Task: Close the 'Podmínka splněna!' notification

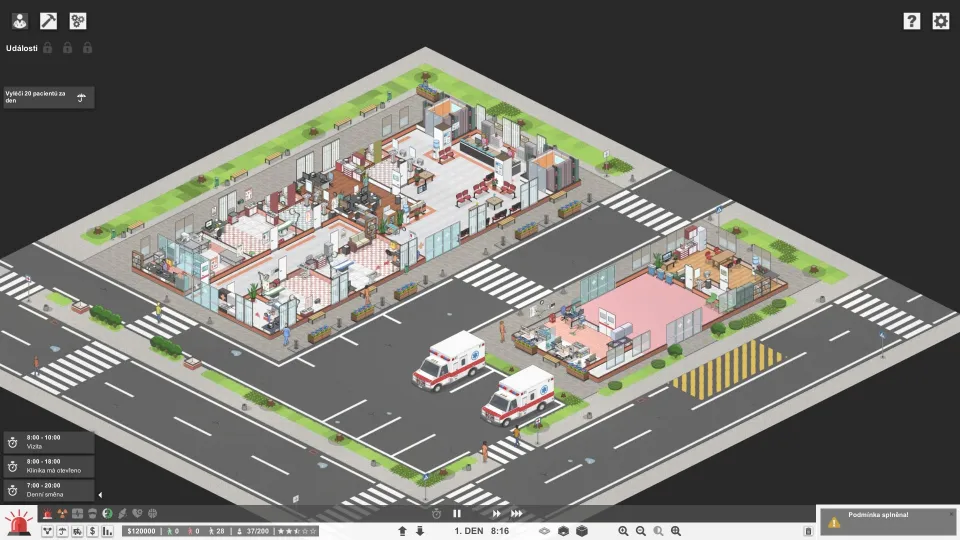Action: point(951,513)
